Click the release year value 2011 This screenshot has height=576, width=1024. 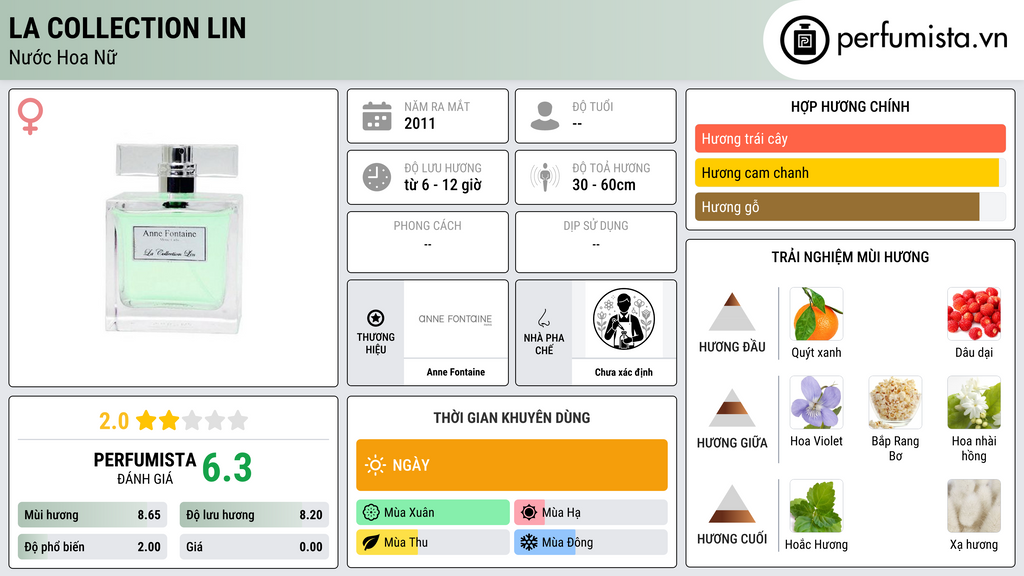[x=419, y=123]
